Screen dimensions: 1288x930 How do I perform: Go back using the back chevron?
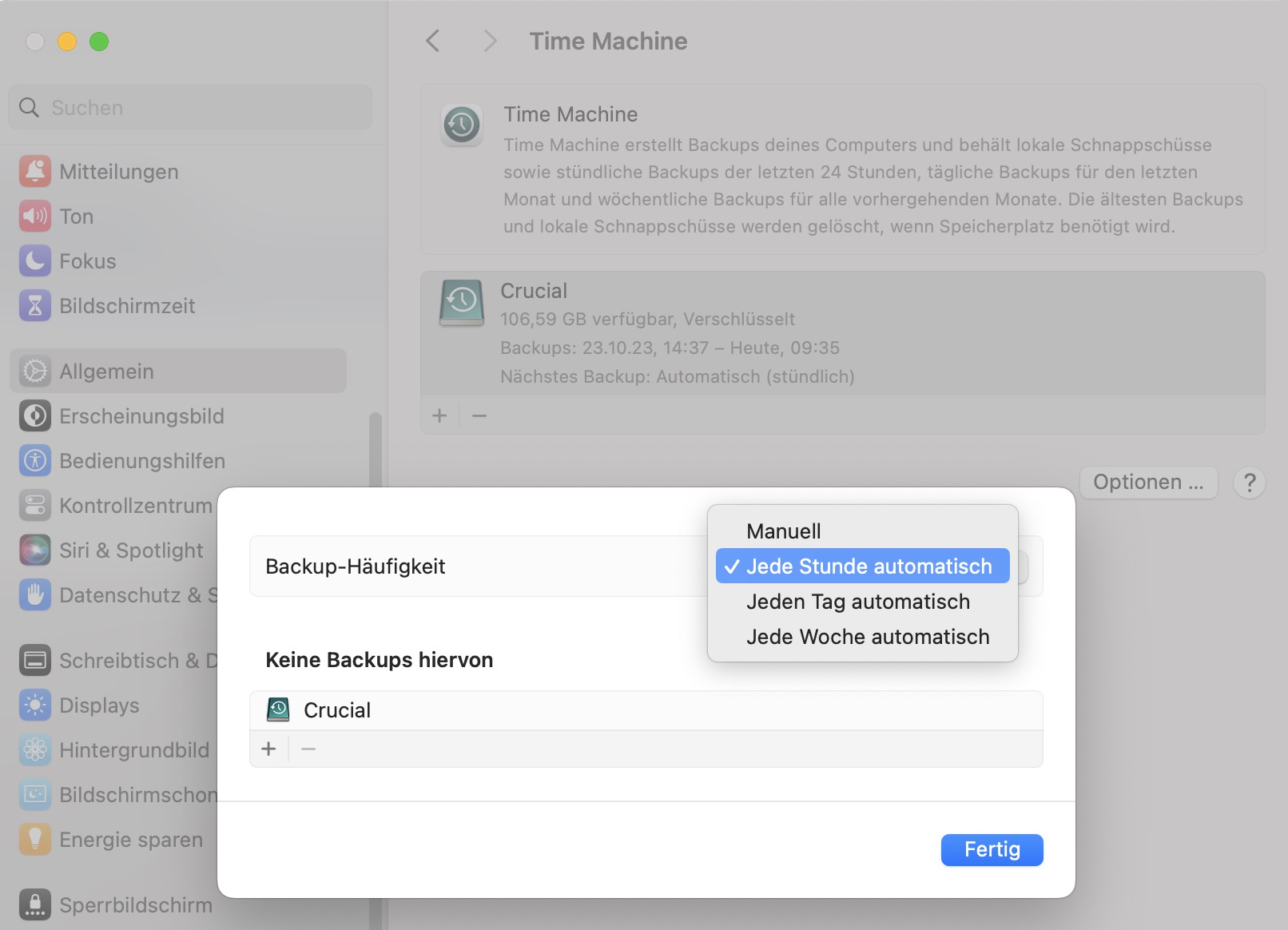(433, 42)
